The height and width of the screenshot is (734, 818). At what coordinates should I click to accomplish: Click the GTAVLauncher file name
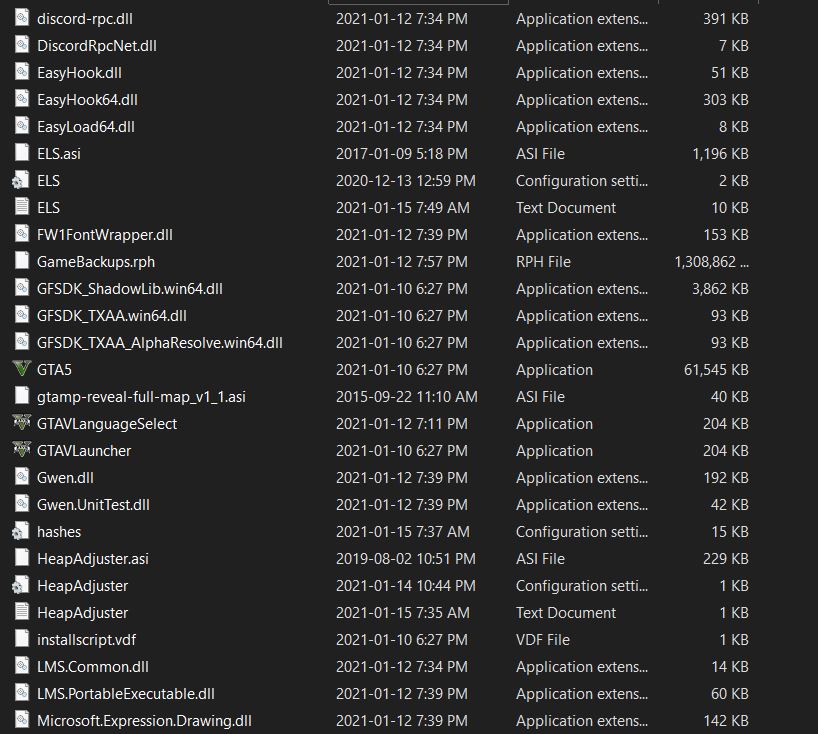coord(84,451)
